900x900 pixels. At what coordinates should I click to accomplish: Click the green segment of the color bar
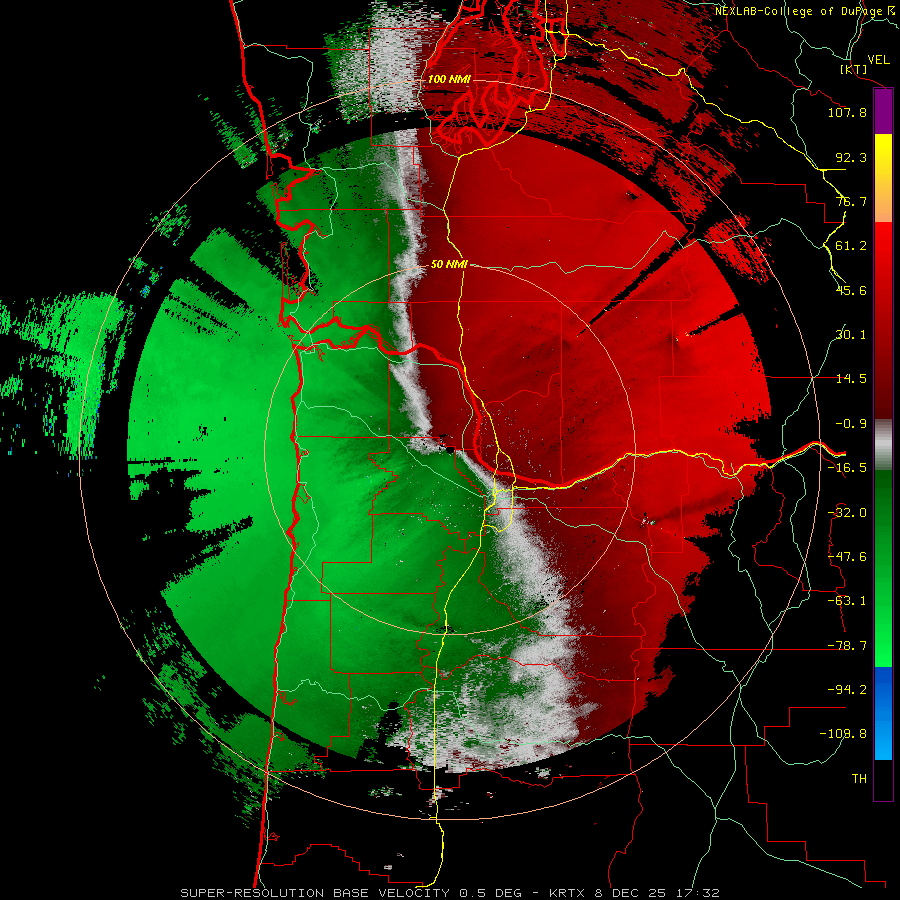[x=883, y=568]
